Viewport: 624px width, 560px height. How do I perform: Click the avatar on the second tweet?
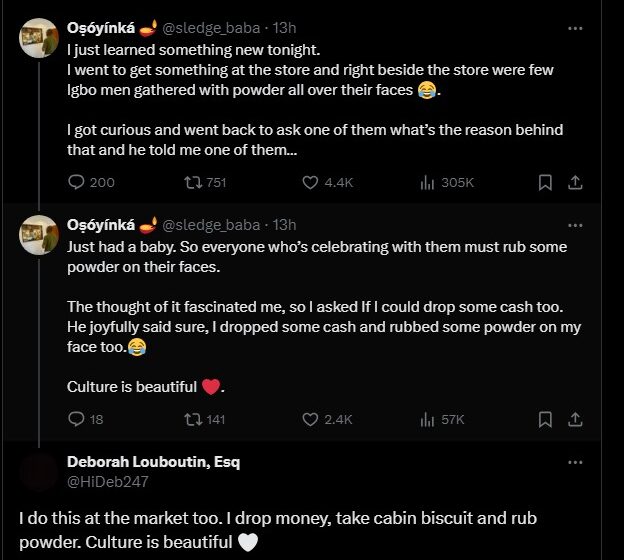pyautogui.click(x=40, y=234)
